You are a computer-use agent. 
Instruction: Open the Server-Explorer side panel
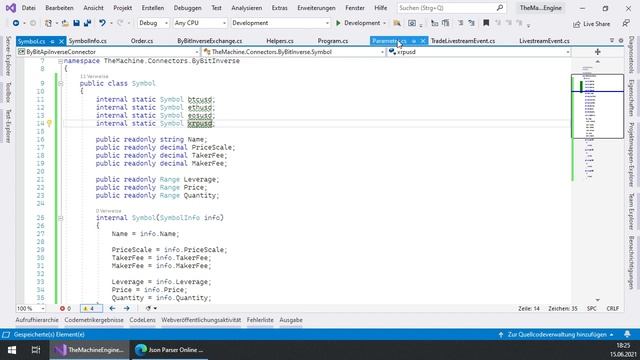click(8, 56)
